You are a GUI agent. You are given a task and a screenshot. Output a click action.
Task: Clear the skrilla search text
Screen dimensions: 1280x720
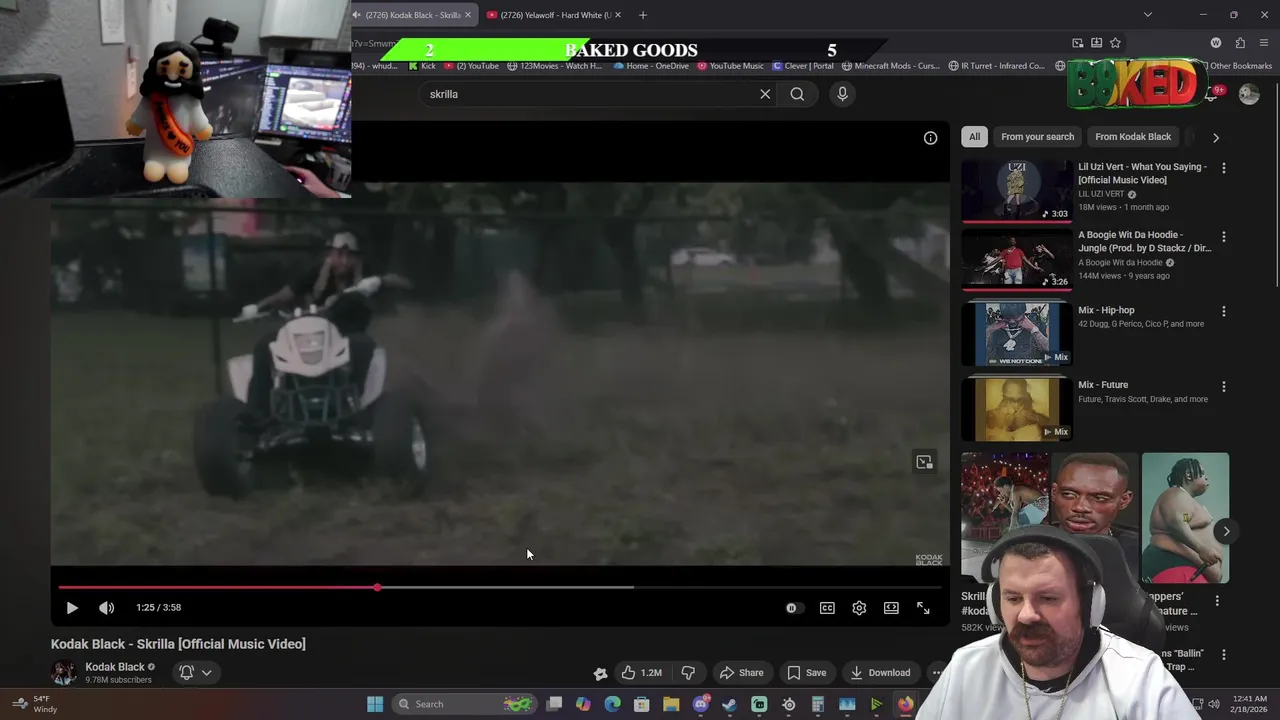(765, 94)
